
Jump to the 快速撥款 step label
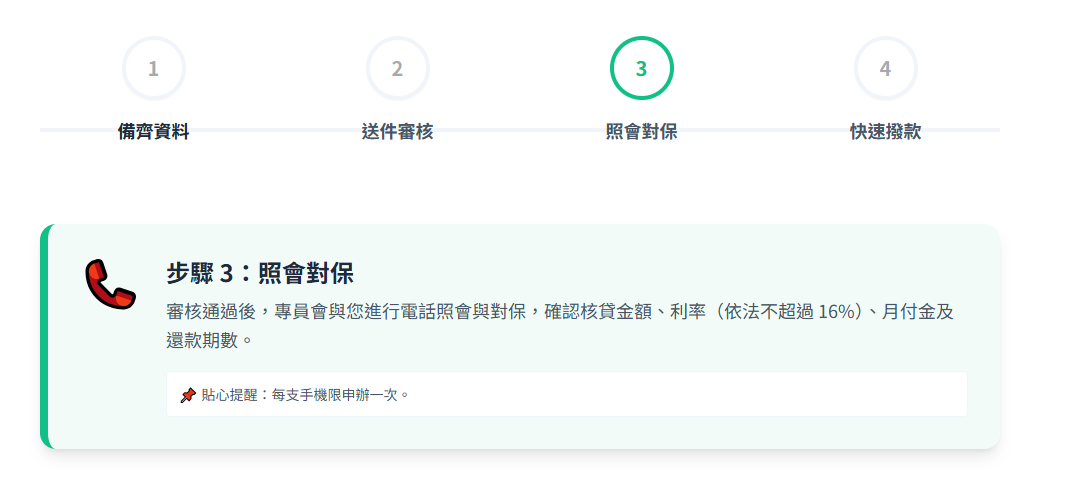[885, 131]
